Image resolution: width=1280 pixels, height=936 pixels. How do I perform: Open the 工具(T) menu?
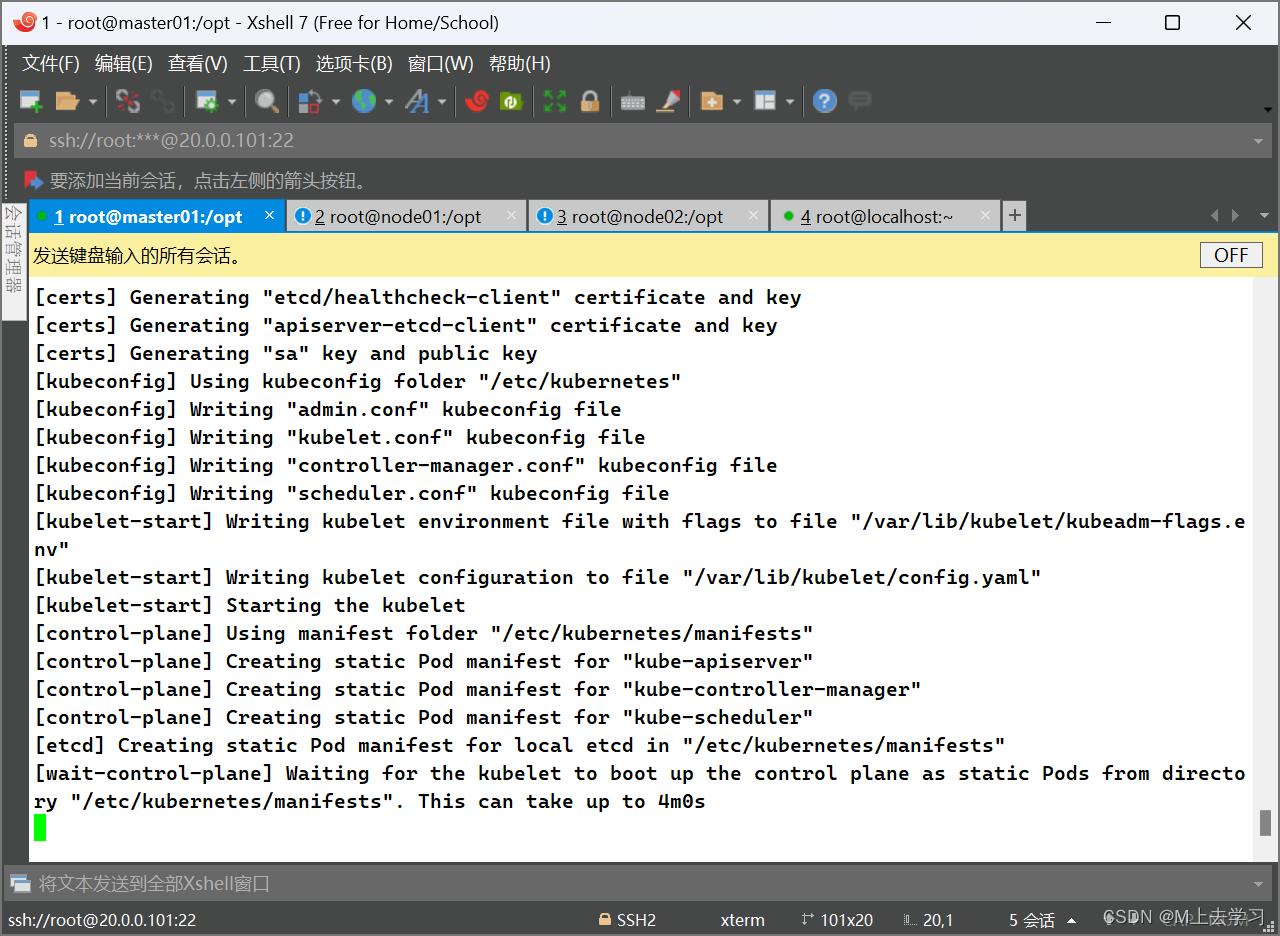(x=272, y=64)
